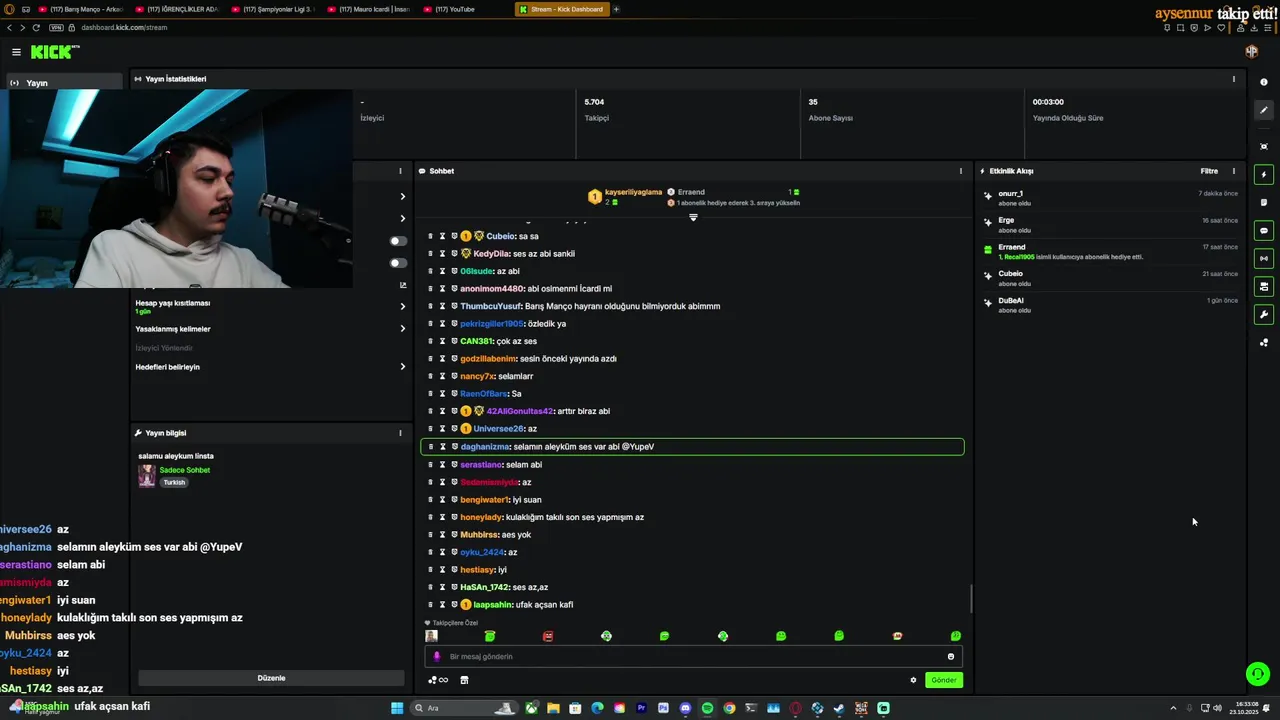Open username honeylady in chat

pyautogui.click(x=480, y=517)
